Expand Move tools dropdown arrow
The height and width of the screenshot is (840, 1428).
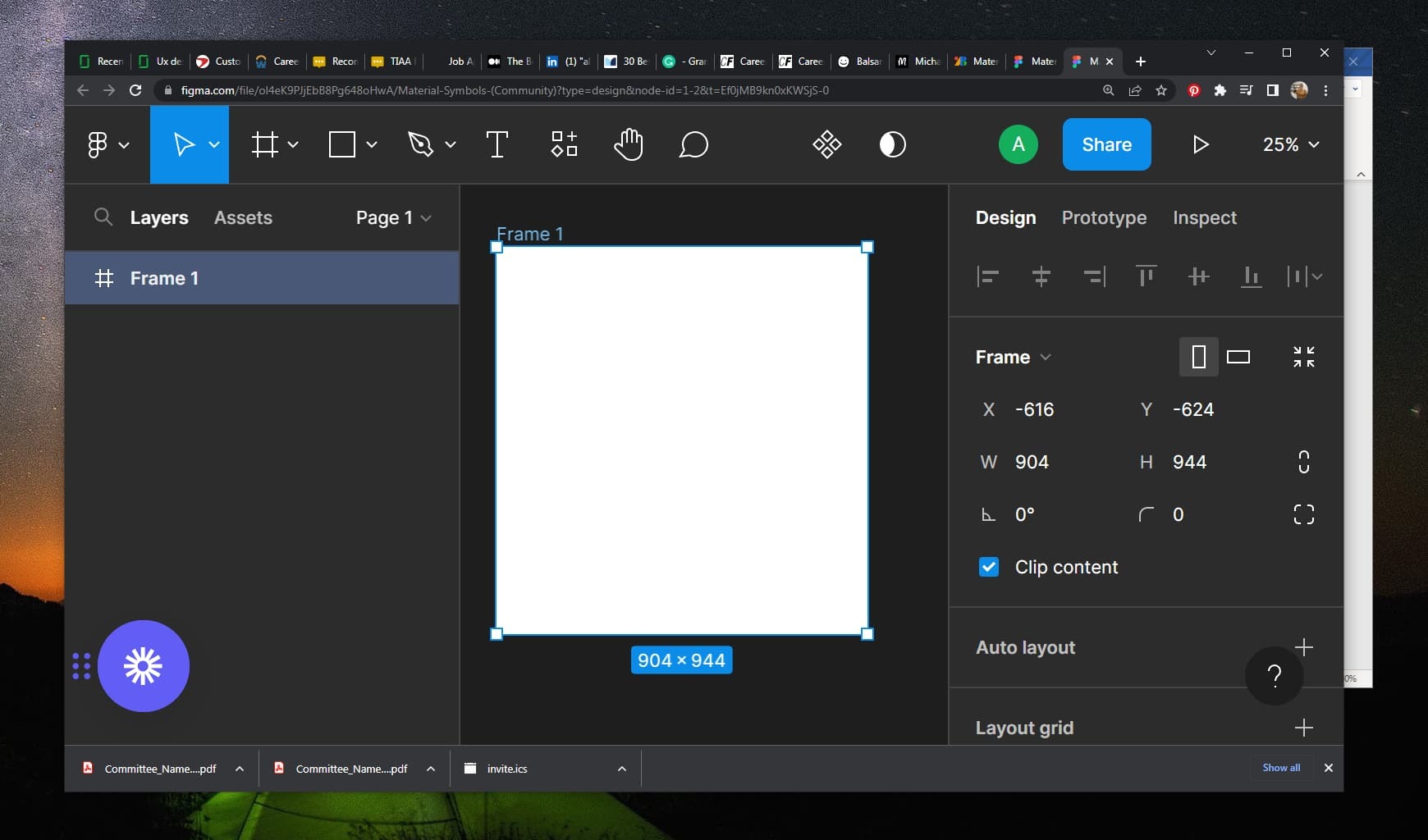[214, 144]
